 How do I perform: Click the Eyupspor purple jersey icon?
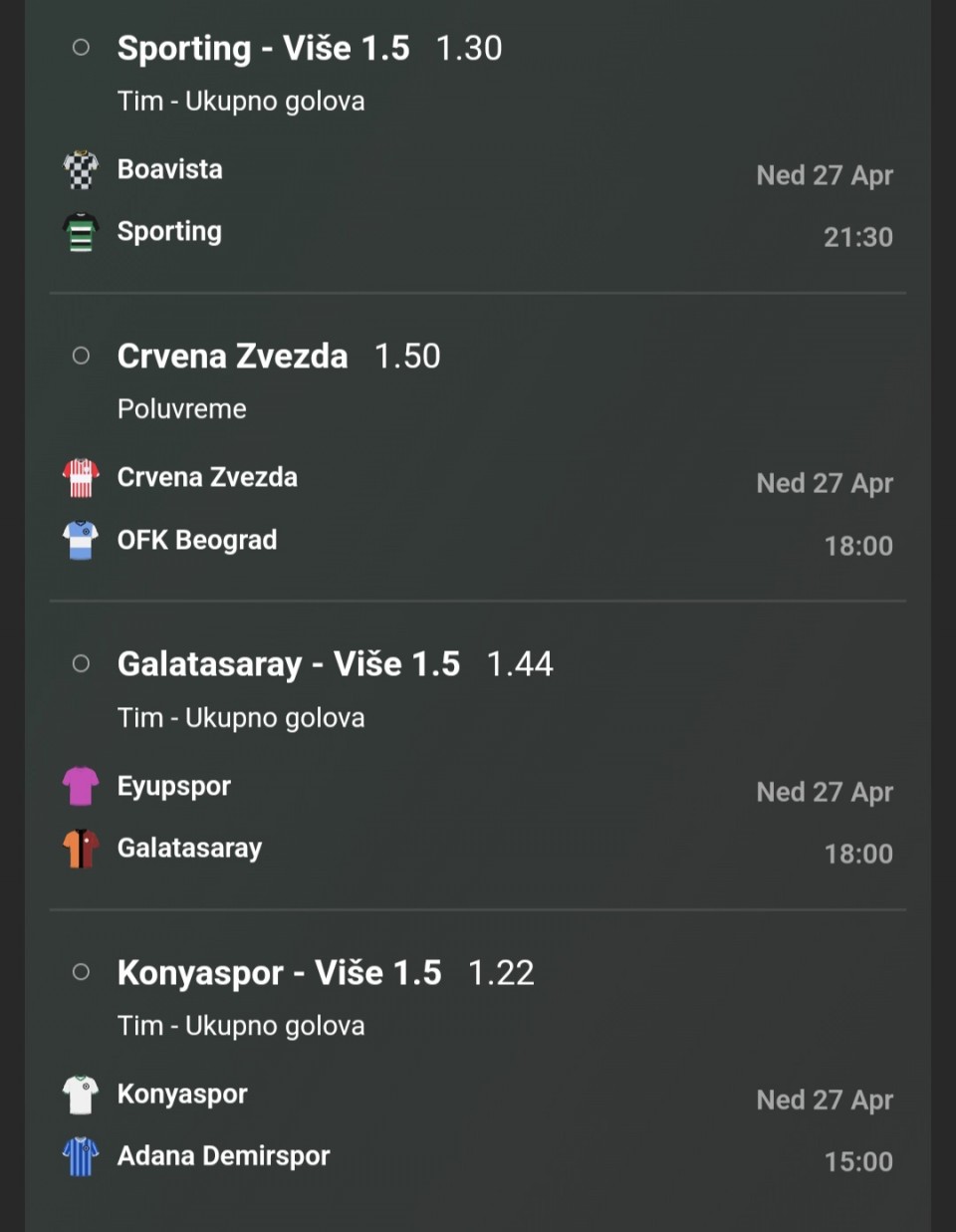pos(81,786)
